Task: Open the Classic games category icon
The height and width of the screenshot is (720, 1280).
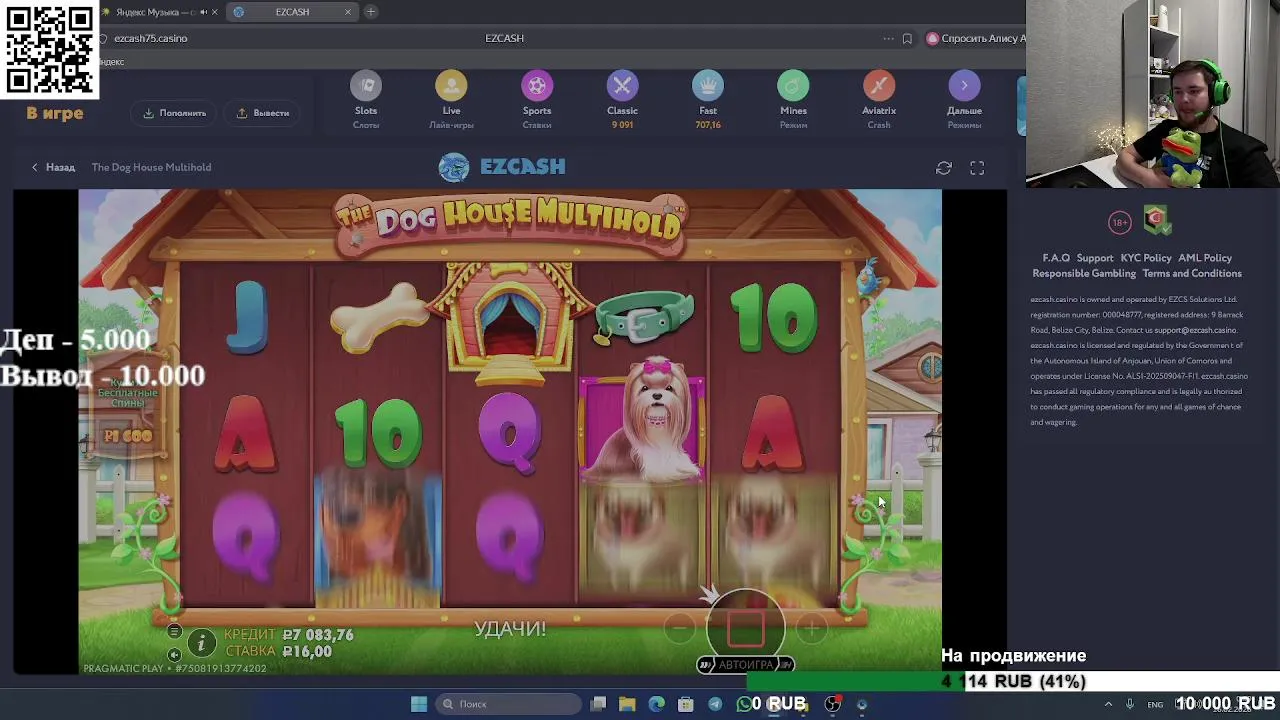Action: pyautogui.click(x=622, y=86)
